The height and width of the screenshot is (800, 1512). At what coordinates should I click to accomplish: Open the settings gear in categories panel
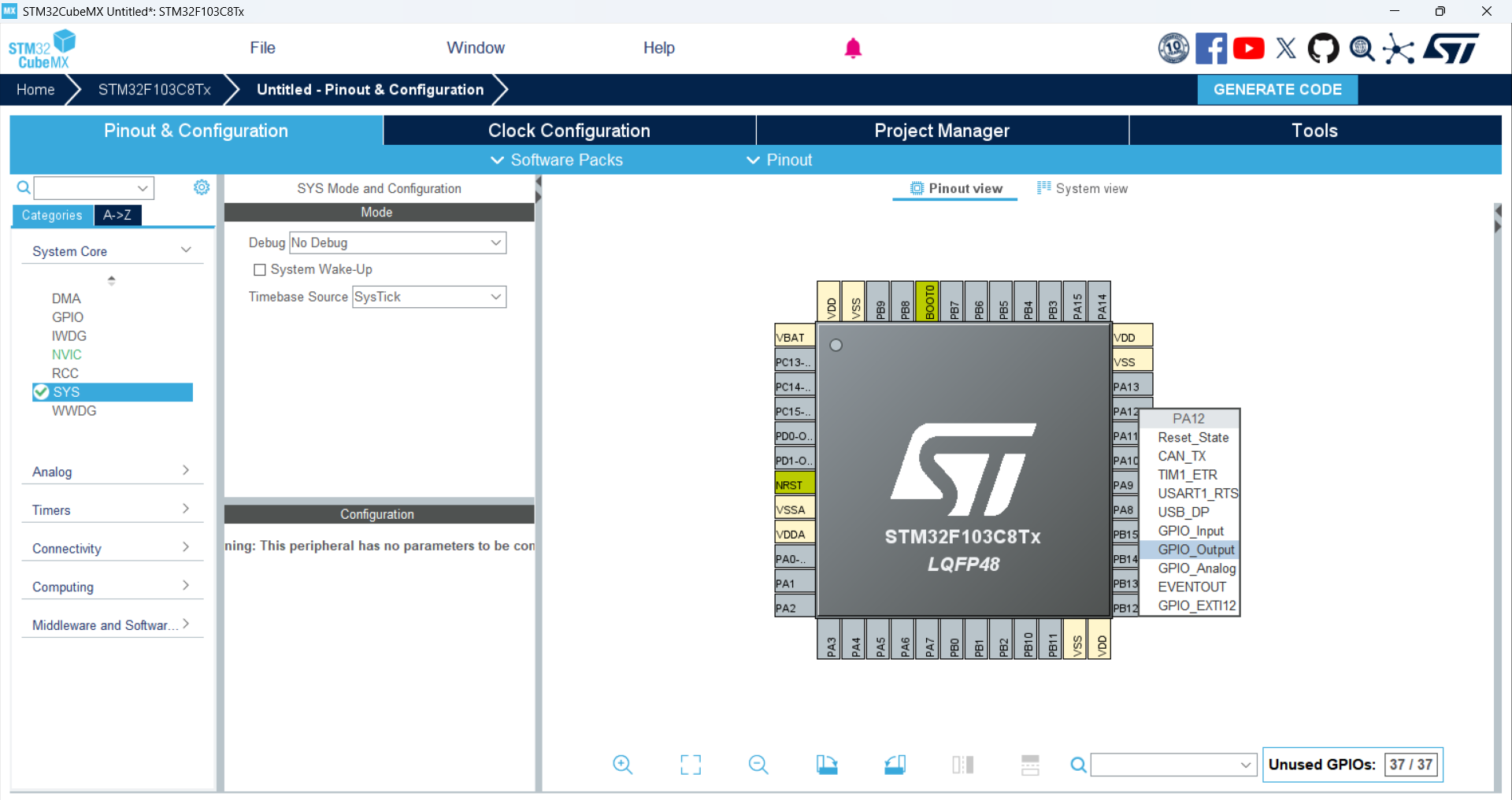click(x=202, y=187)
